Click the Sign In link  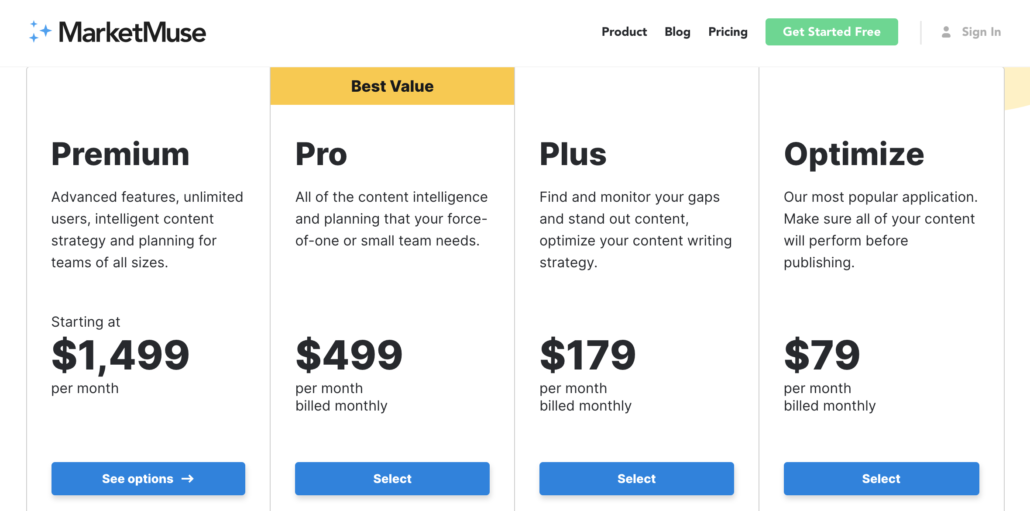981,32
